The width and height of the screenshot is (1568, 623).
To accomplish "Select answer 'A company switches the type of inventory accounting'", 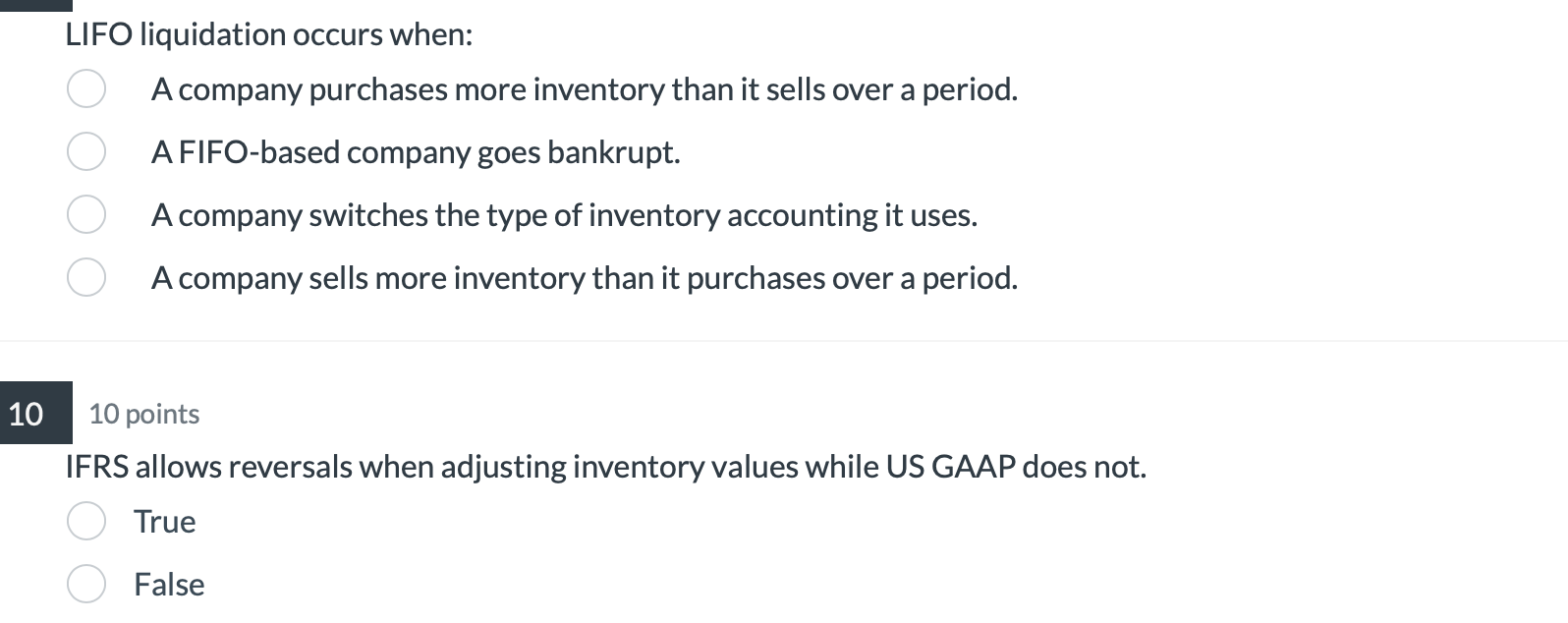I will coord(86,215).
